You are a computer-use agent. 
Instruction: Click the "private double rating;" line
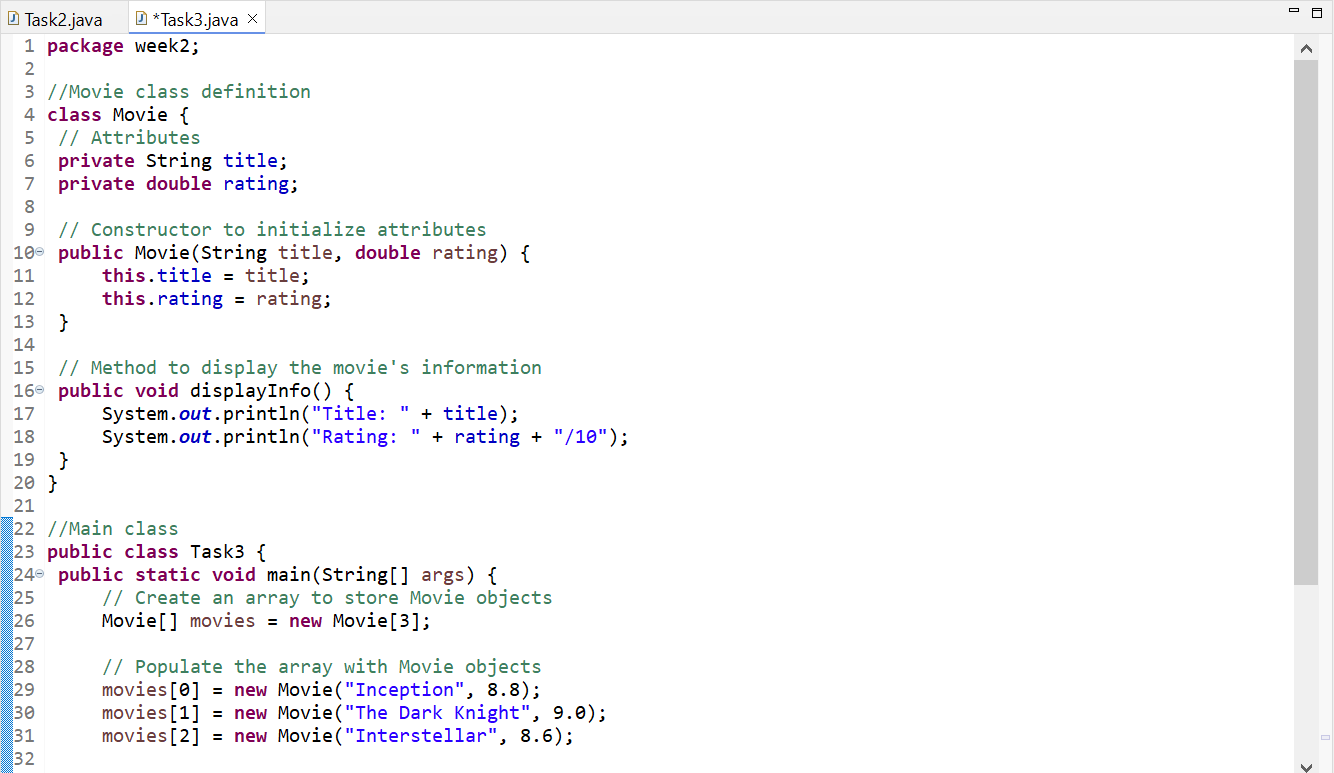[x=179, y=184]
